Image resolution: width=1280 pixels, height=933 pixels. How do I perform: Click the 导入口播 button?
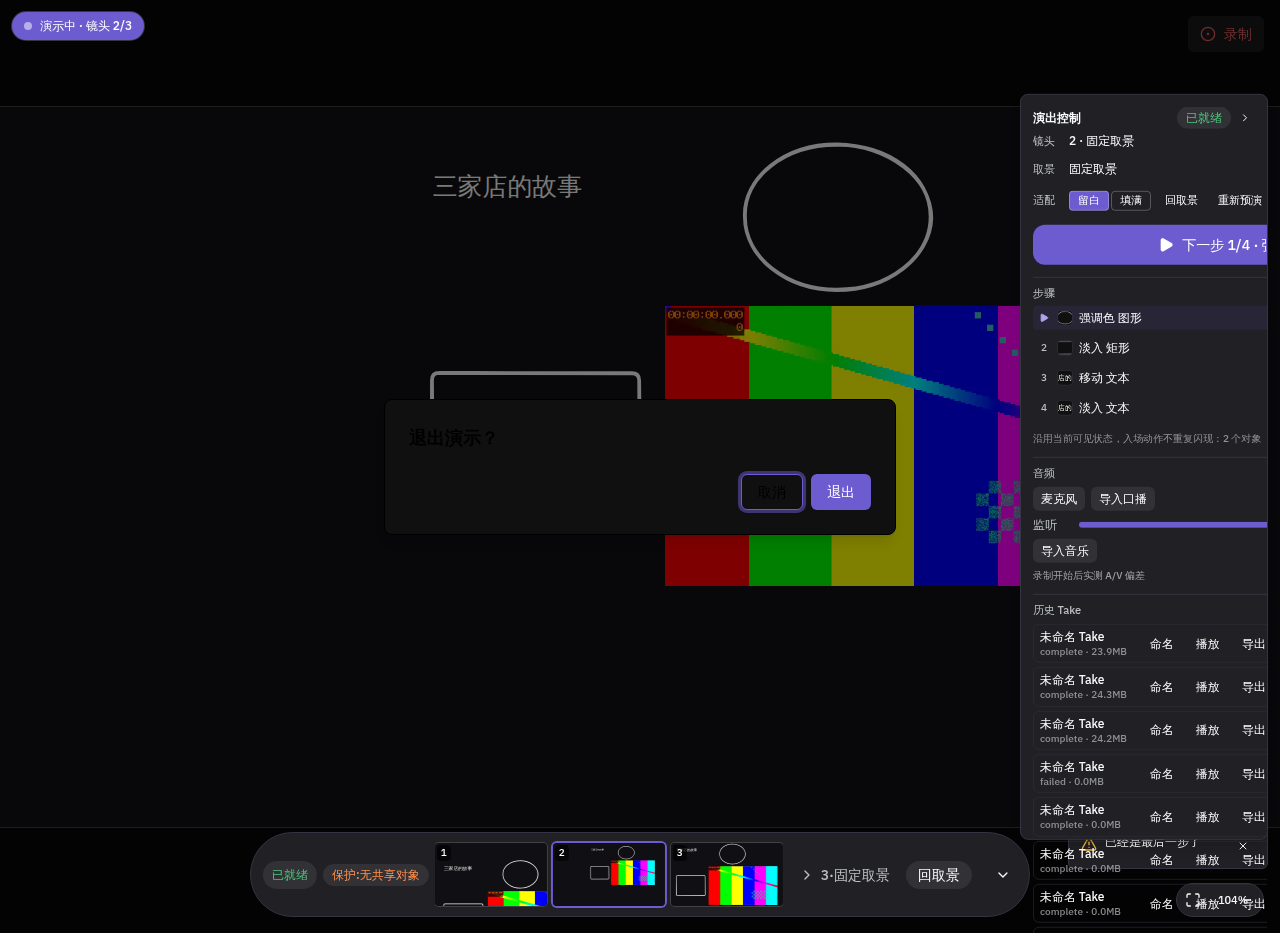coord(1123,499)
